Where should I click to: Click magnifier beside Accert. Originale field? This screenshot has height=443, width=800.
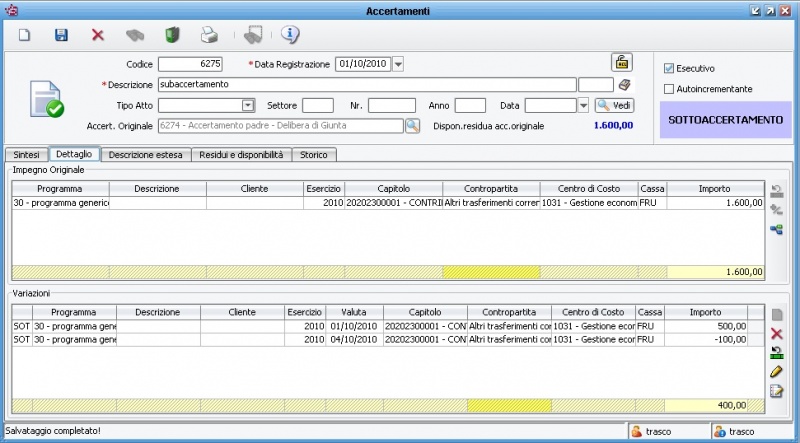pyautogui.click(x=412, y=126)
